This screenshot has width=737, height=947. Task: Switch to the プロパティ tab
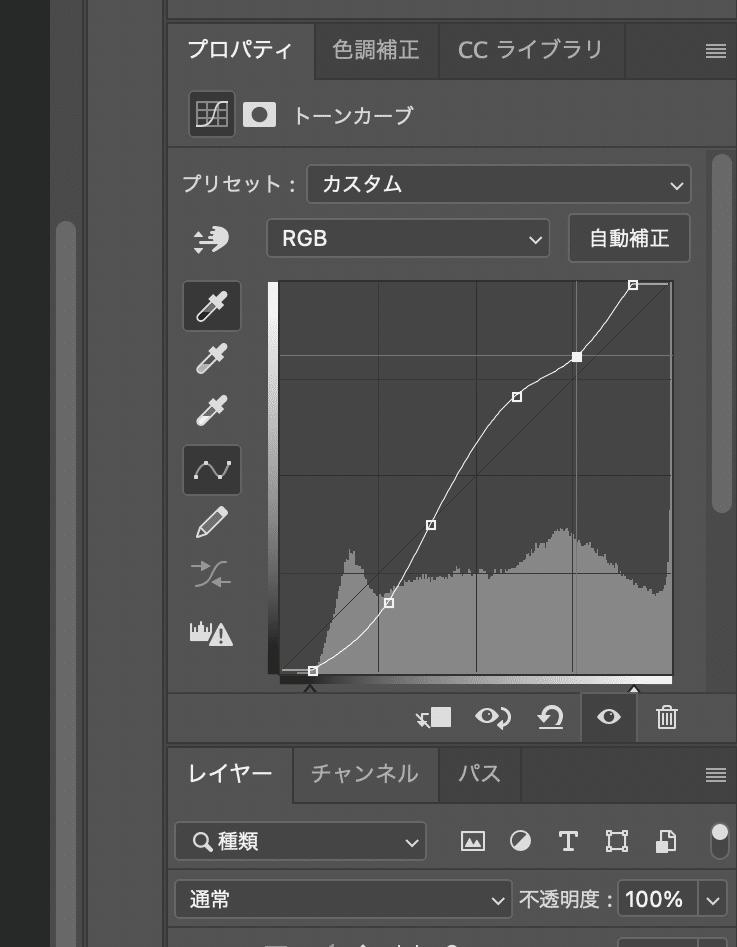[x=240, y=50]
